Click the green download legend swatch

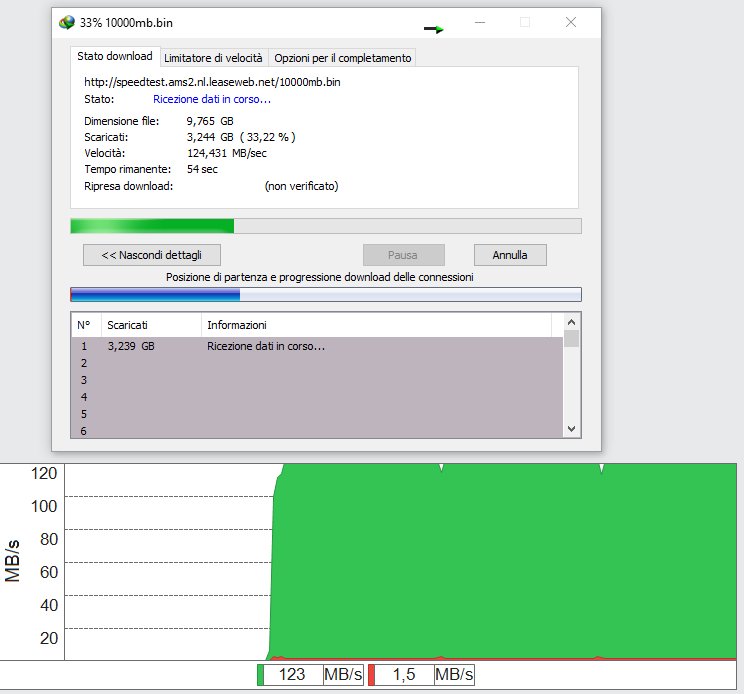pyautogui.click(x=261, y=675)
